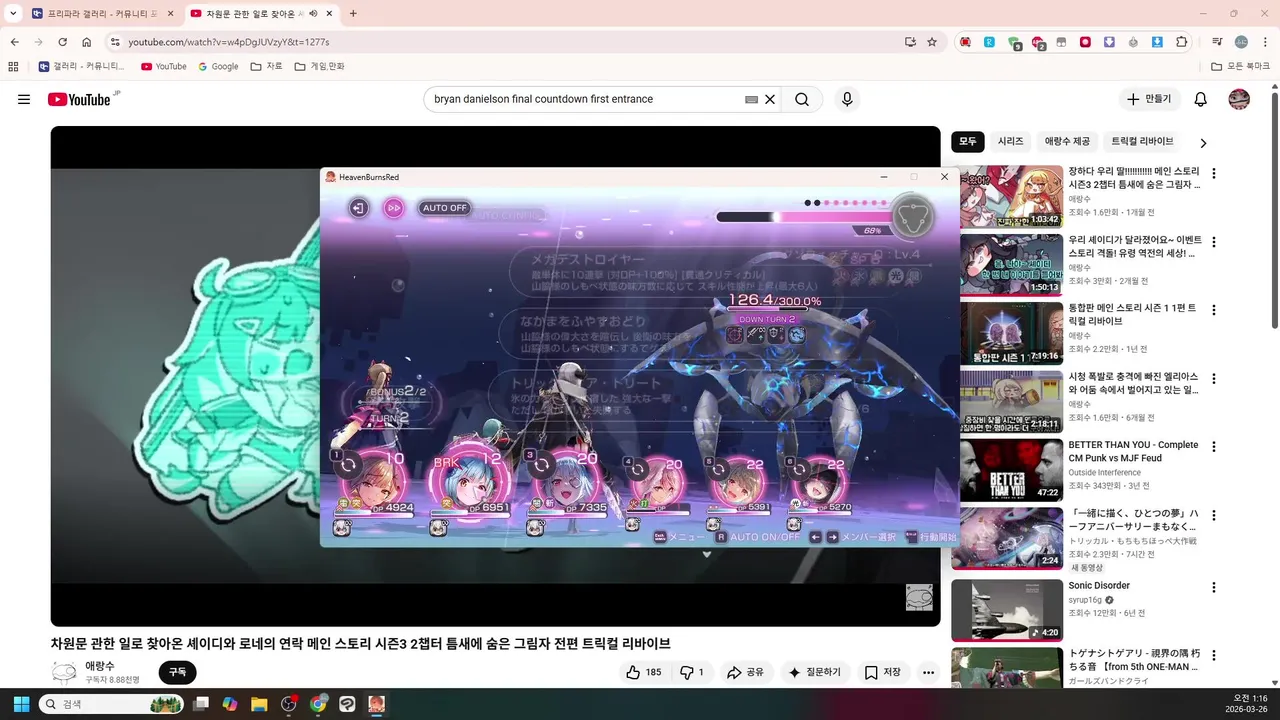The width and height of the screenshot is (1280, 720).
Task: Click the 공유 share button
Action: 745,672
